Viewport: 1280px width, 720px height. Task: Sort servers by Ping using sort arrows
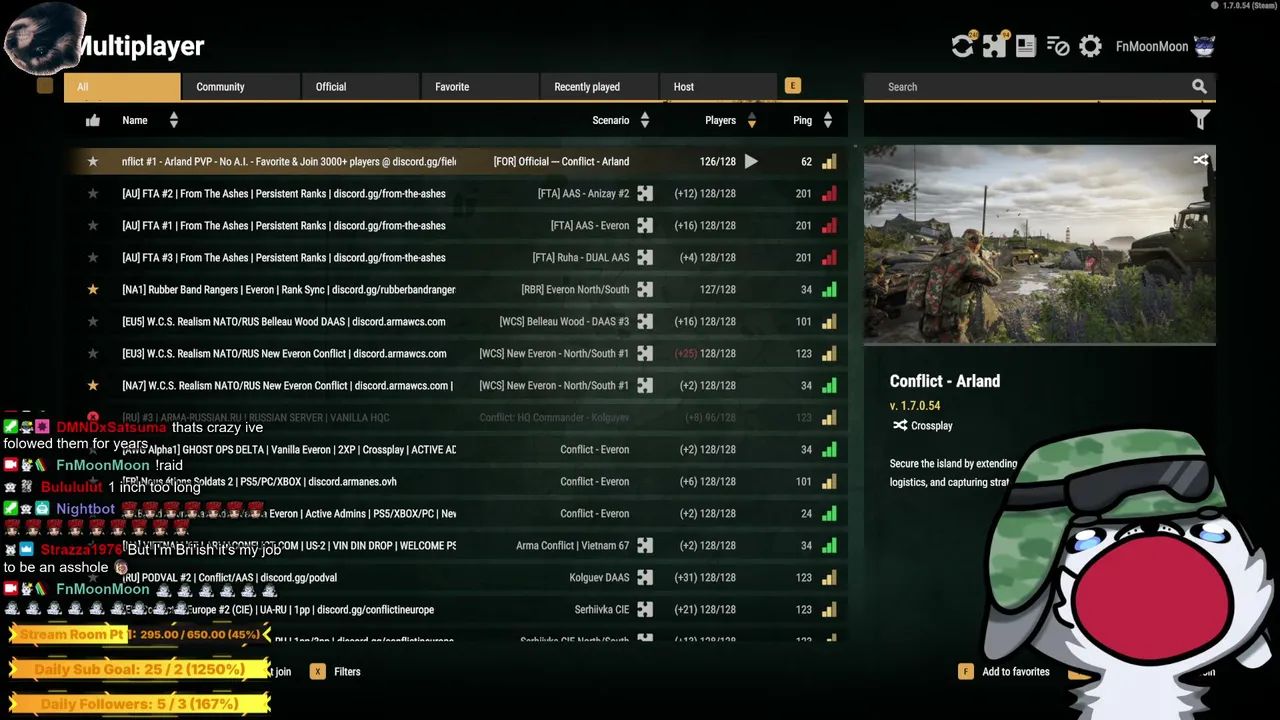pyautogui.click(x=827, y=120)
